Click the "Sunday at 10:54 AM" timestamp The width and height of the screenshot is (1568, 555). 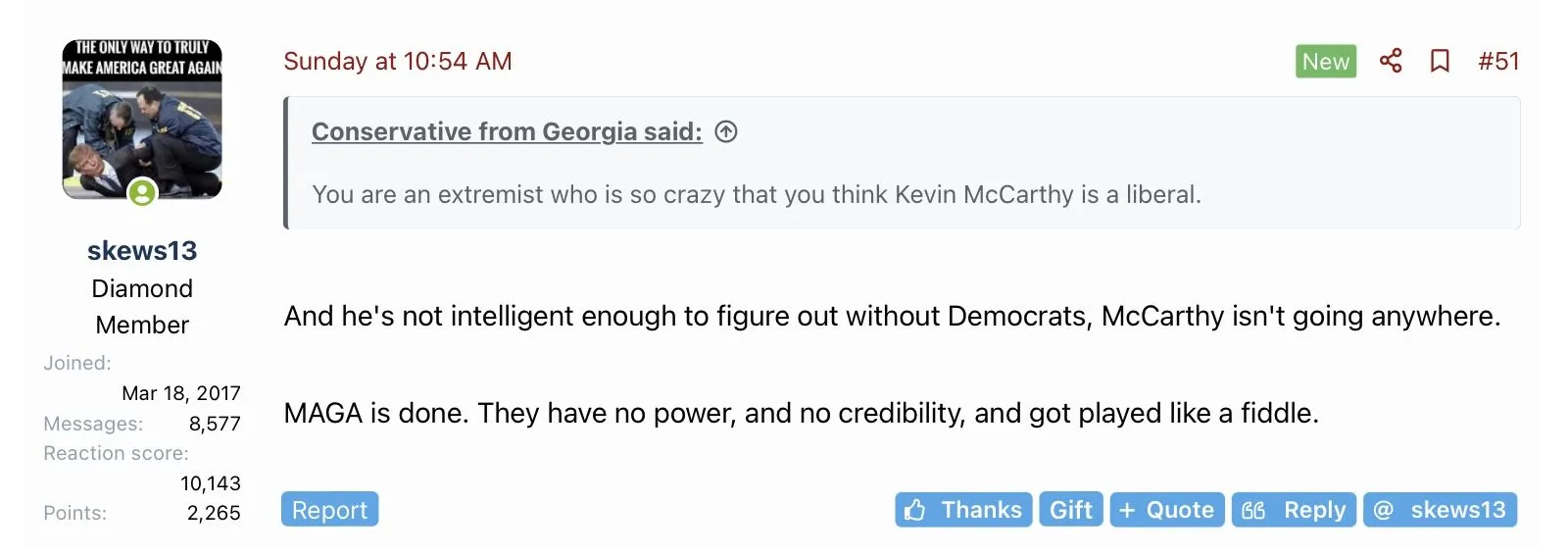398,61
